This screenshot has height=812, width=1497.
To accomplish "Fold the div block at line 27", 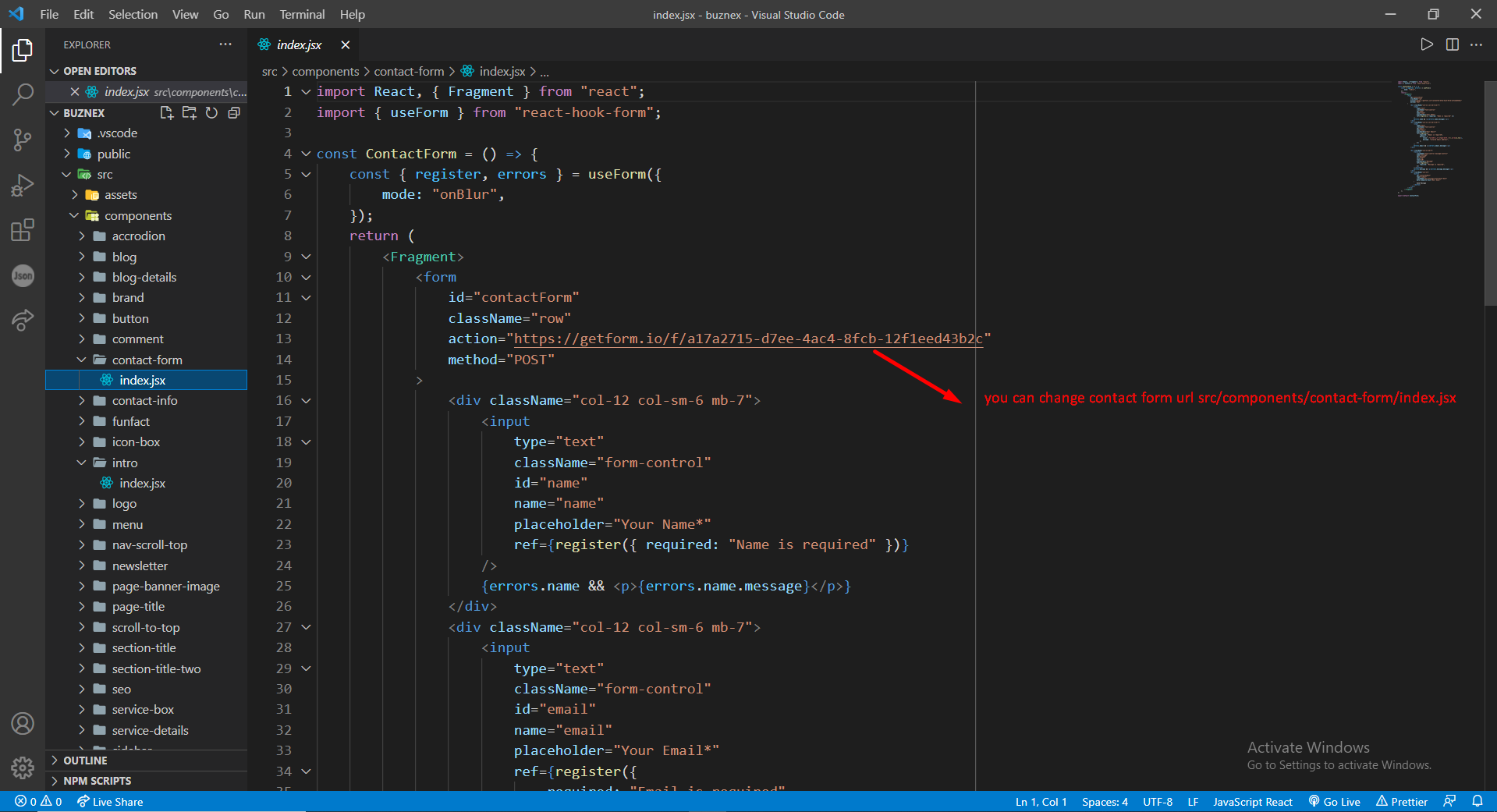I will point(306,627).
